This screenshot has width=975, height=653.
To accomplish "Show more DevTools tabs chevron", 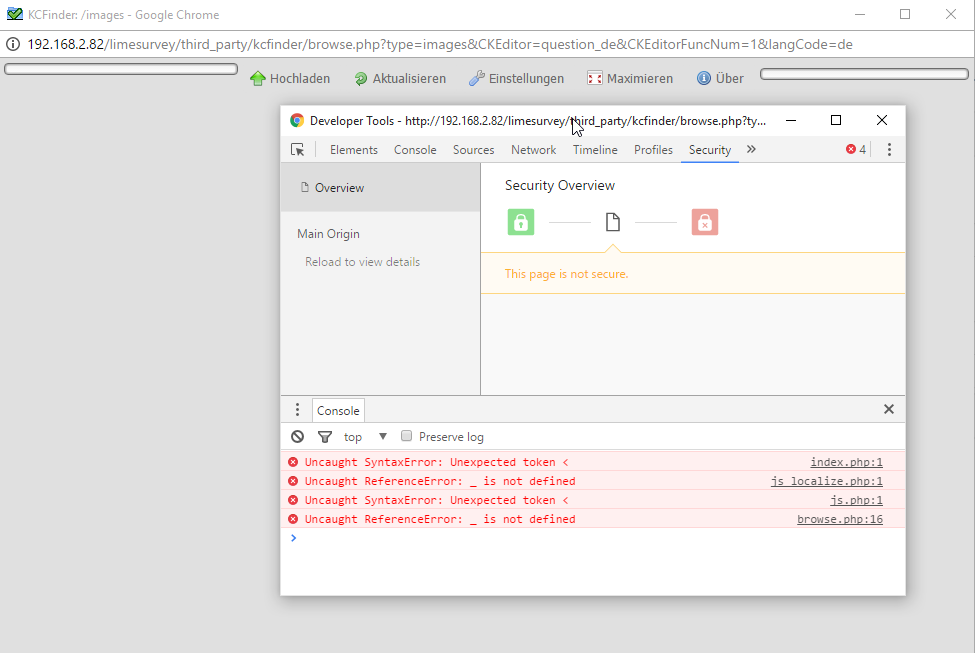I will (x=751, y=150).
